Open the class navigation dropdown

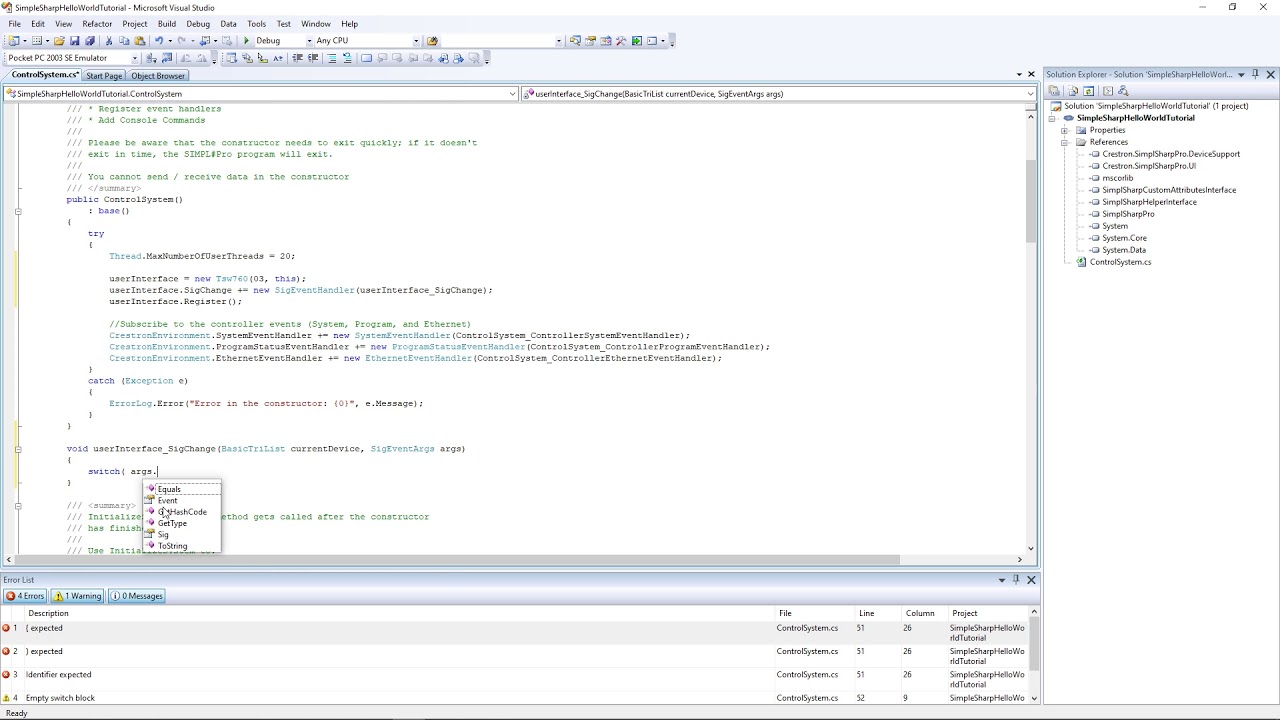pyautogui.click(x=513, y=94)
